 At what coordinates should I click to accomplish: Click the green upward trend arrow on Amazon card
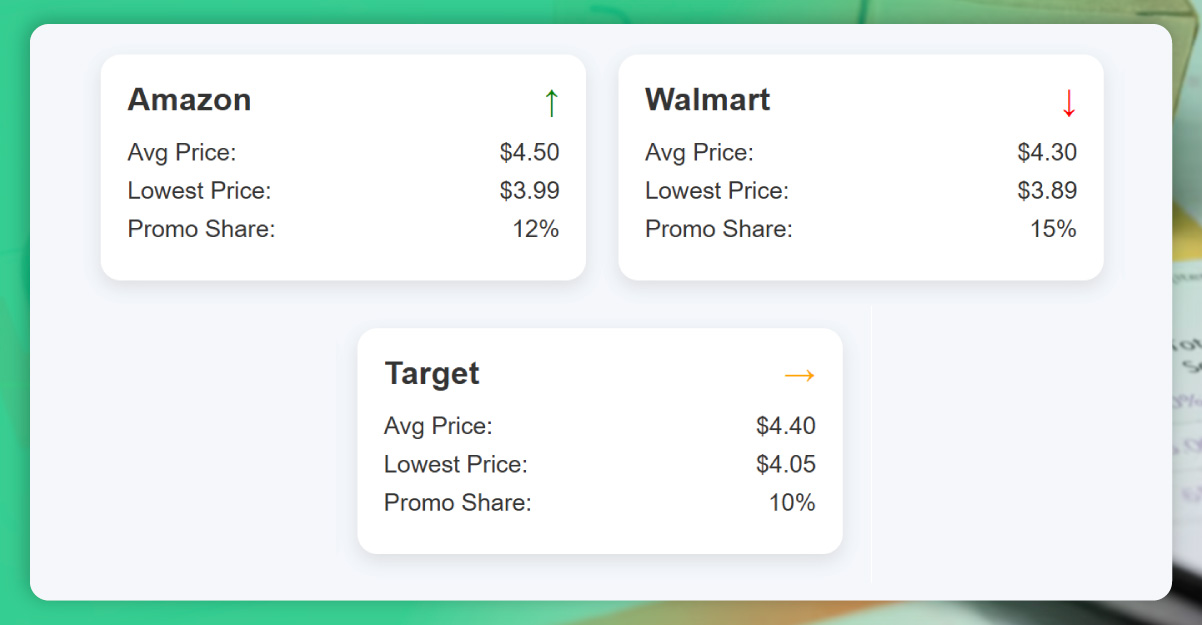(552, 102)
